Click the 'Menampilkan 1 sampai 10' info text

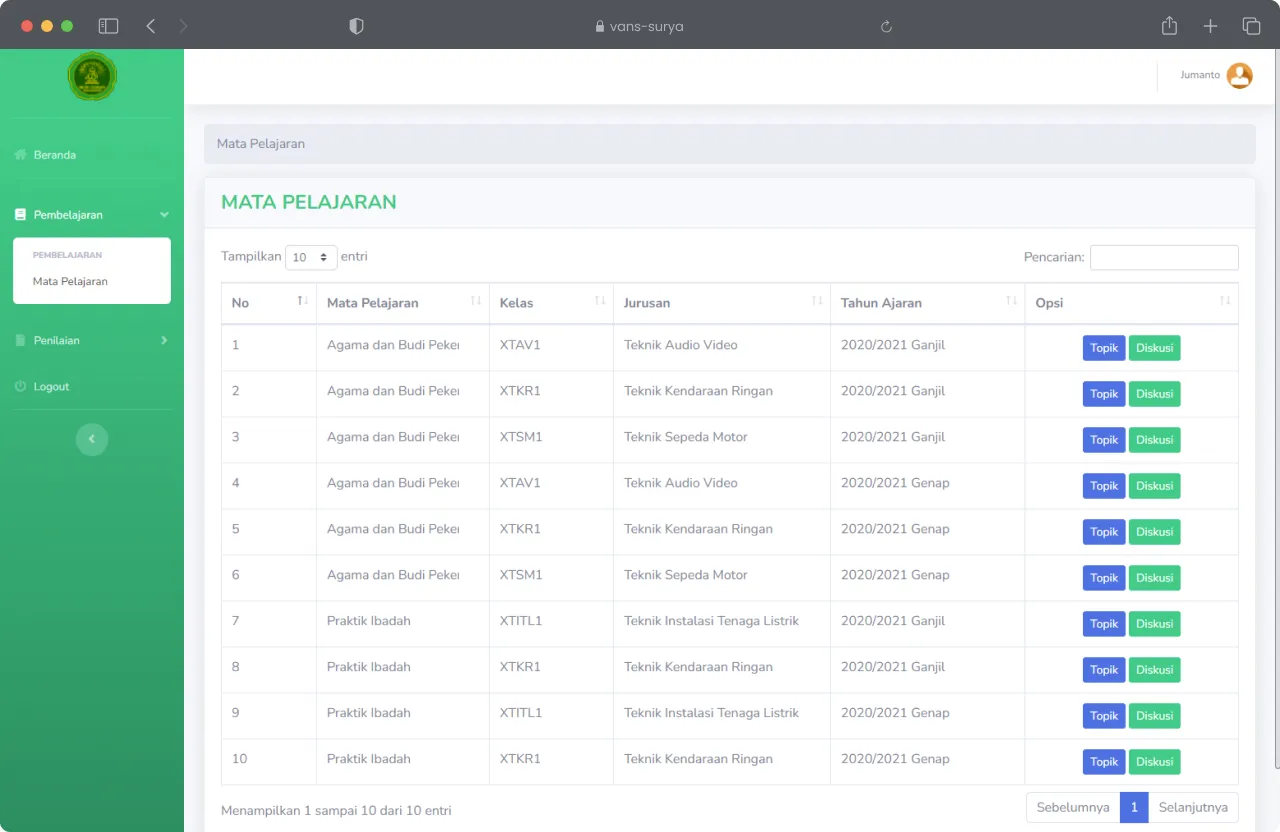(x=336, y=810)
